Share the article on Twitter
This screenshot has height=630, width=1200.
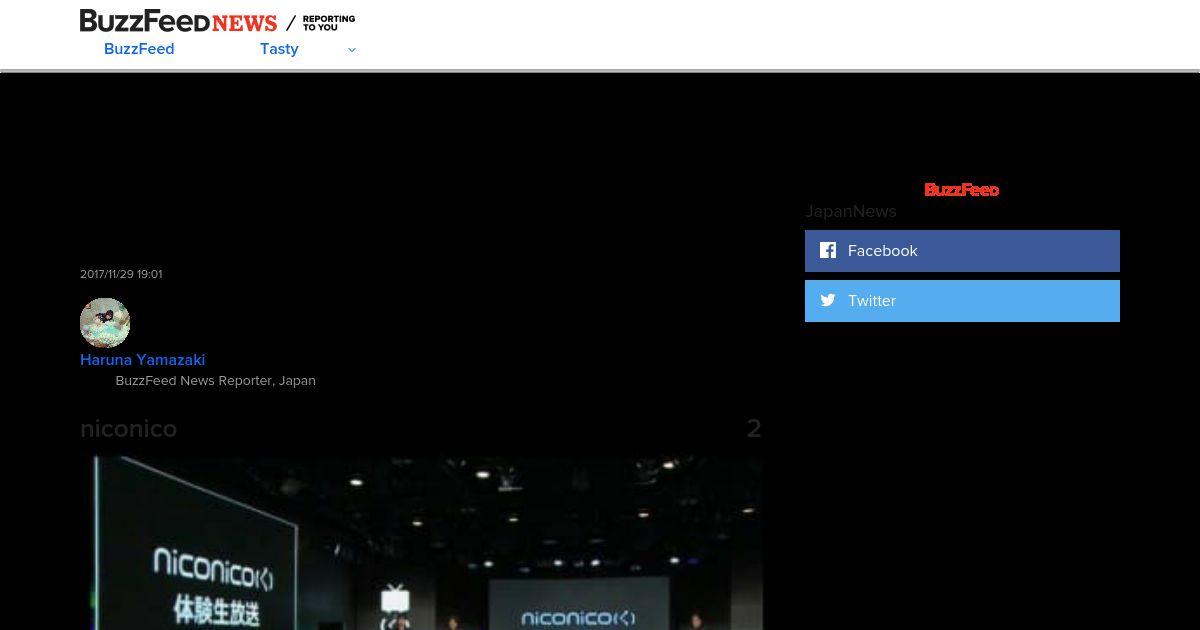click(x=962, y=301)
